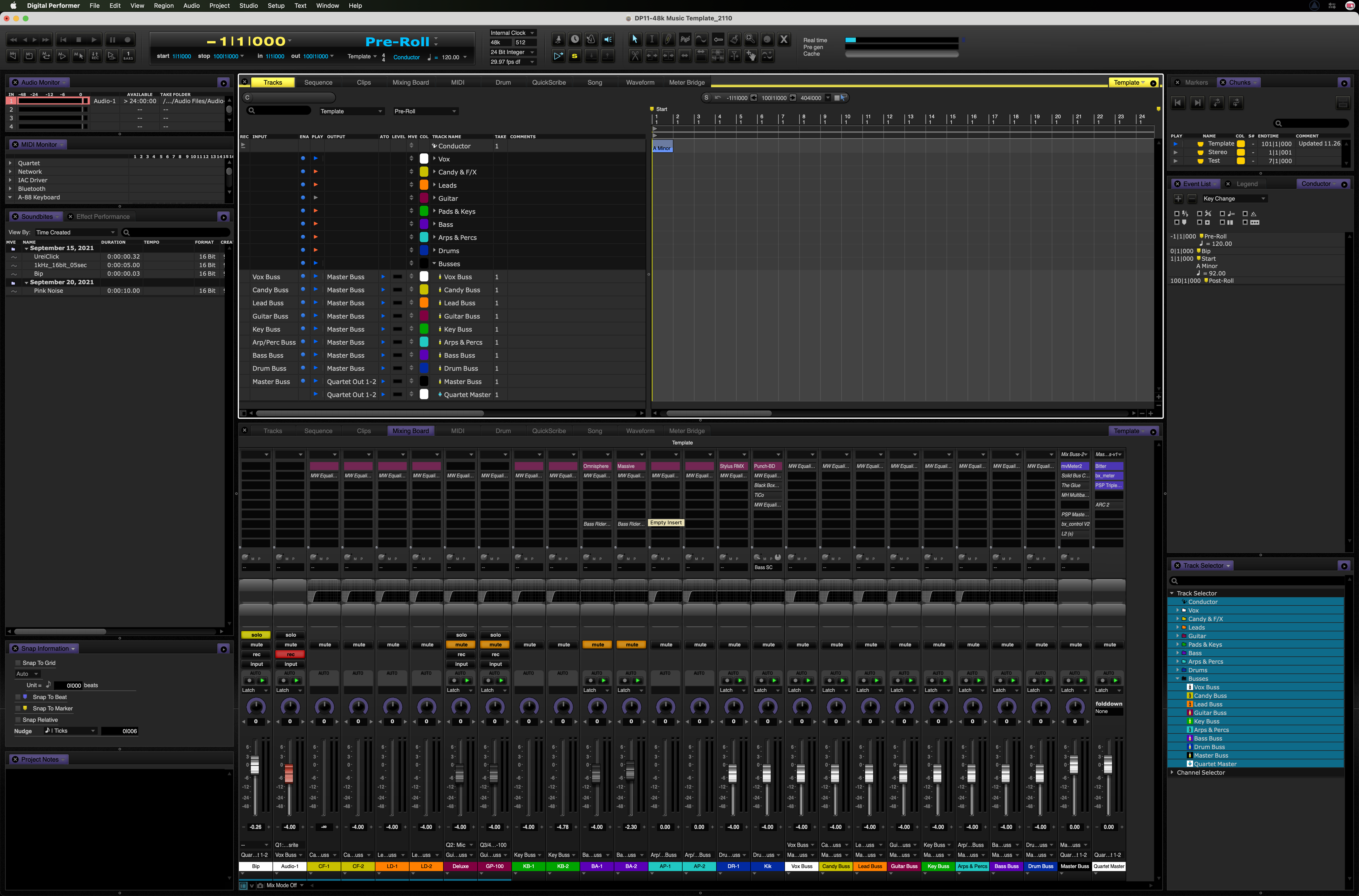Toggle tempo note-equals filter checkbox in Event List
The height and width of the screenshot is (896, 1359).
[1222, 214]
